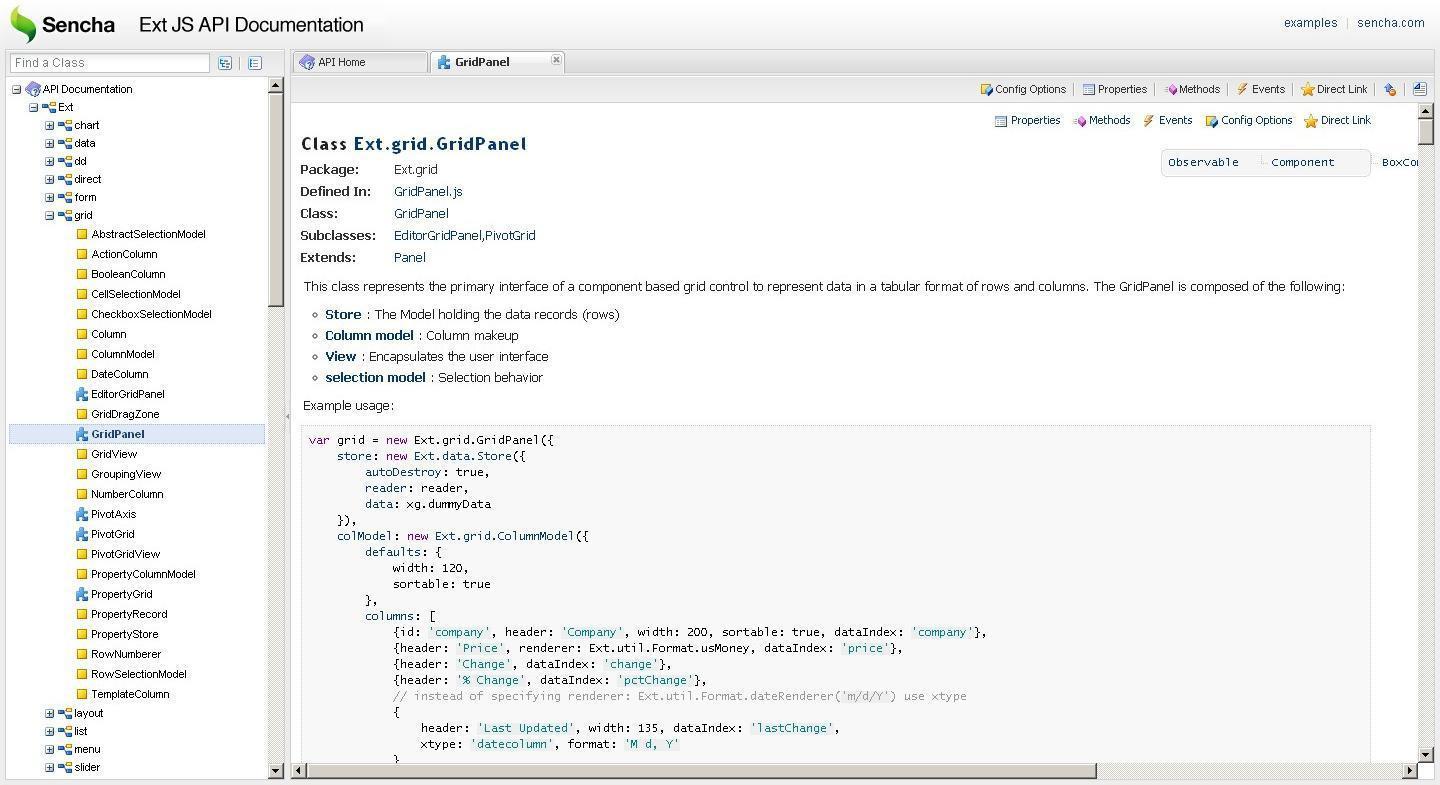The width and height of the screenshot is (1440, 785).
Task: Expand the form package node
Action: tap(49, 197)
